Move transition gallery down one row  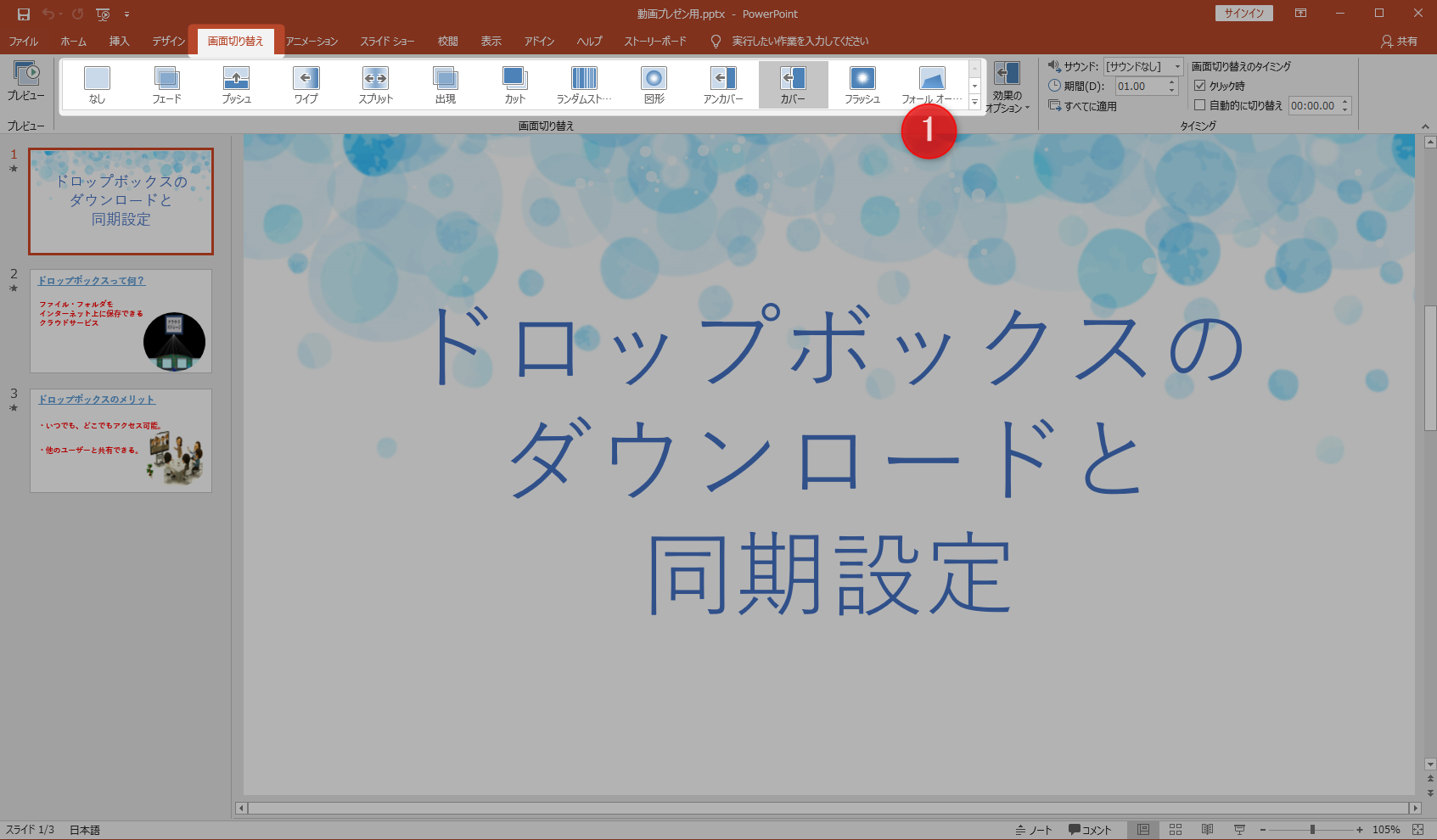tap(974, 86)
